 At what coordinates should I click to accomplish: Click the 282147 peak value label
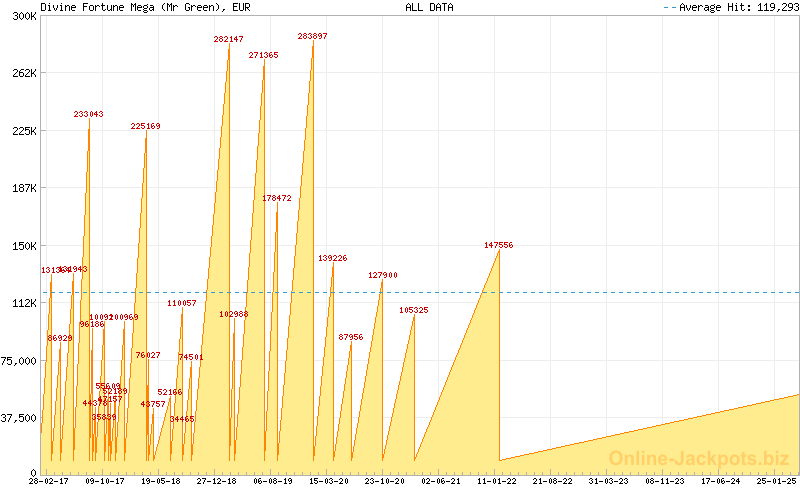point(228,39)
